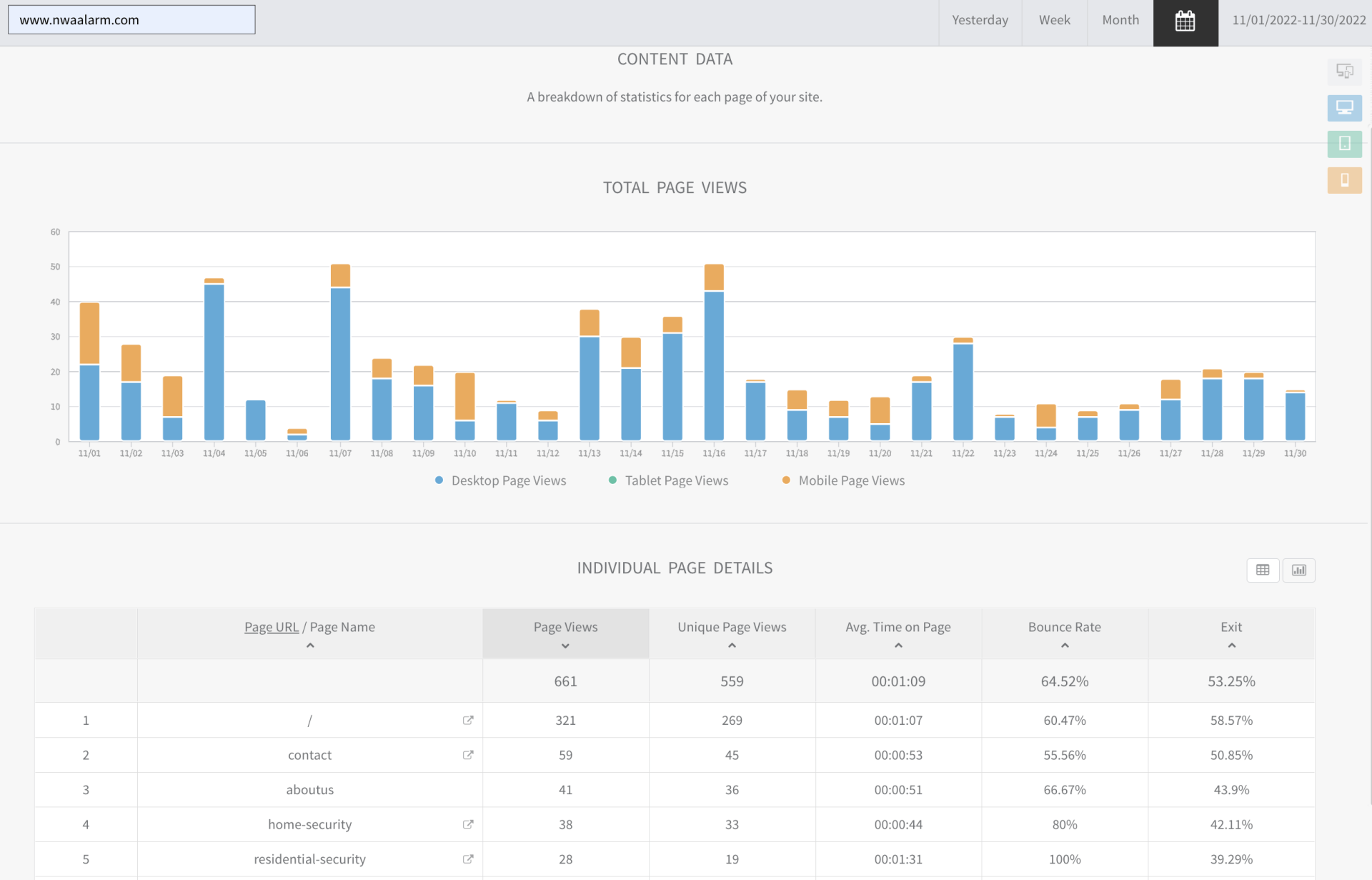Open the contact page external link icon
The height and width of the screenshot is (880, 1372).
tap(468, 755)
